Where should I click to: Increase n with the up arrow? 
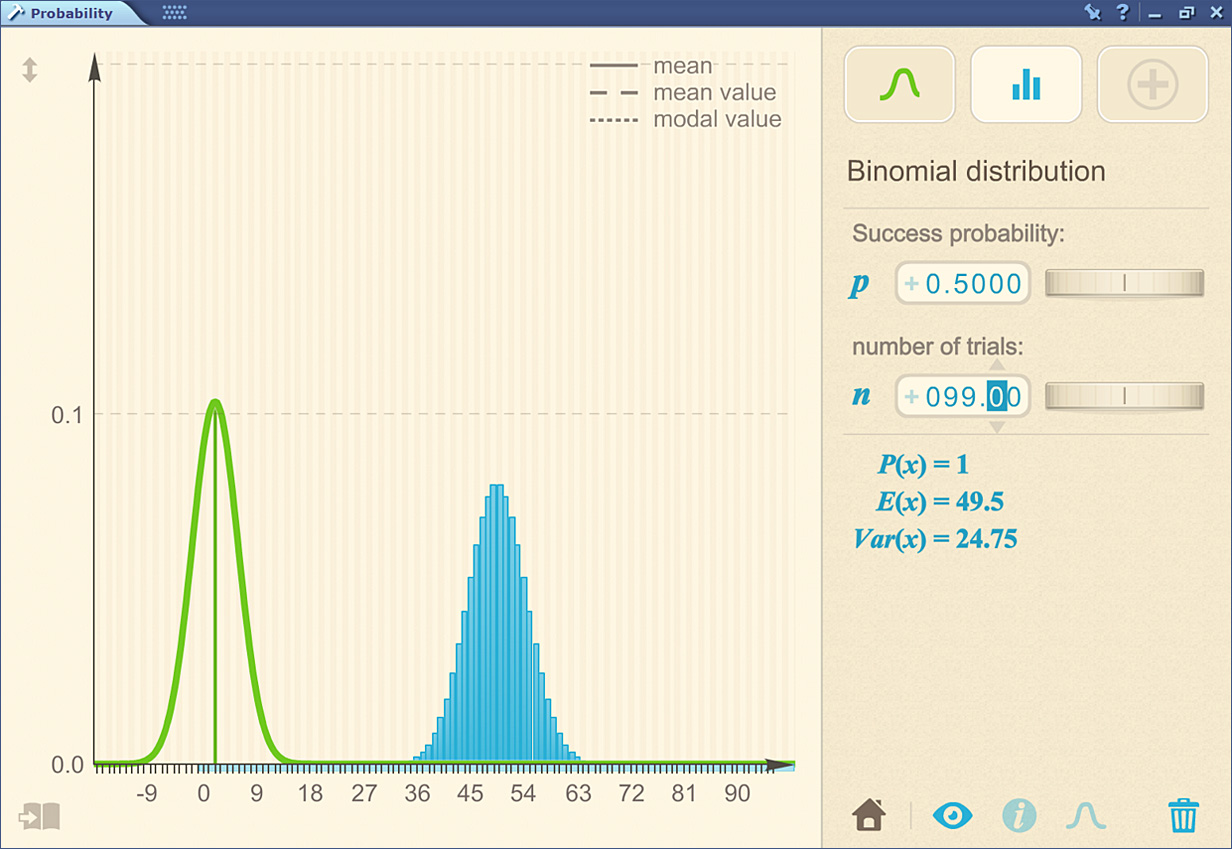click(x=997, y=365)
